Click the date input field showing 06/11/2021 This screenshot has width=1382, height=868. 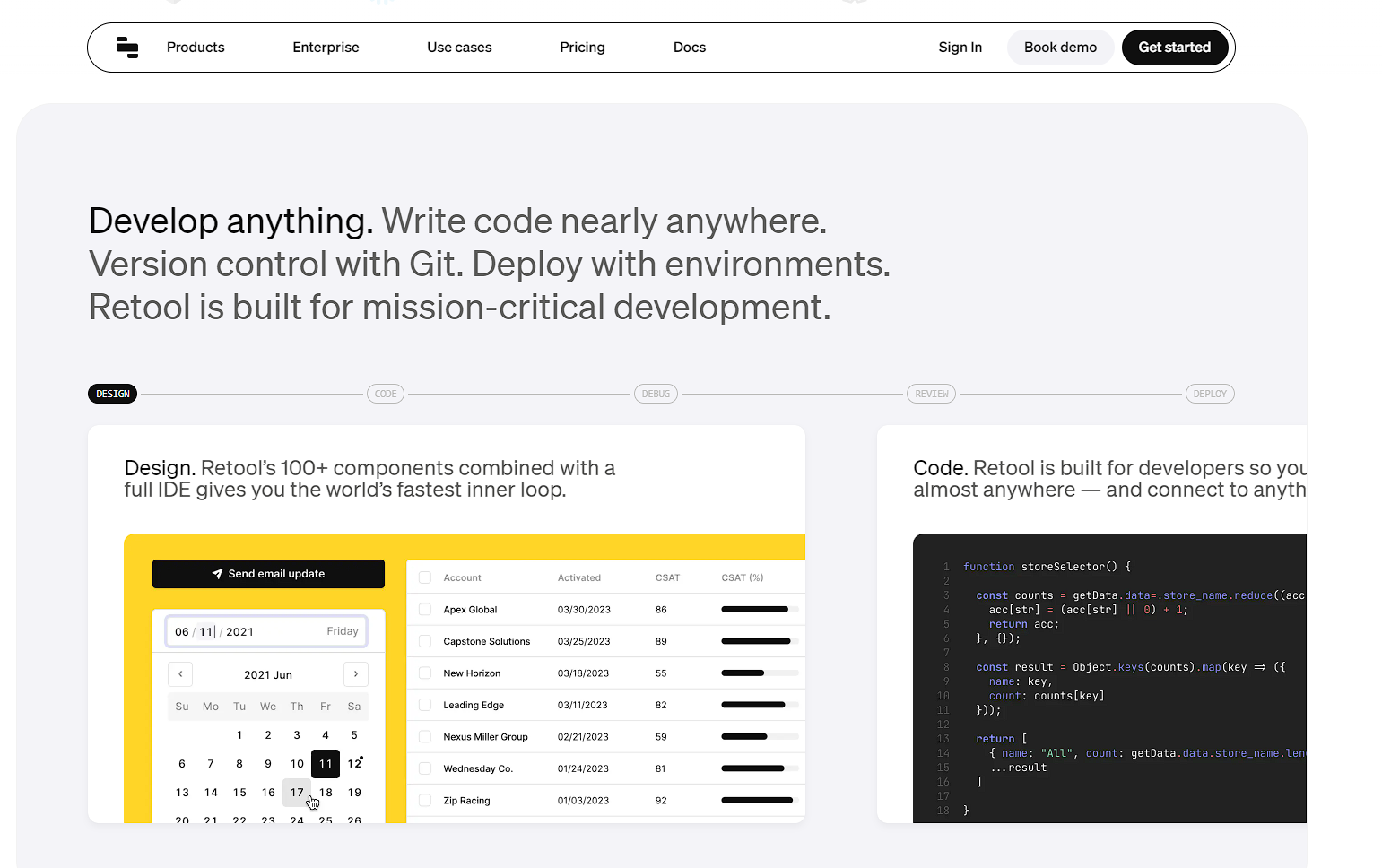tap(266, 631)
